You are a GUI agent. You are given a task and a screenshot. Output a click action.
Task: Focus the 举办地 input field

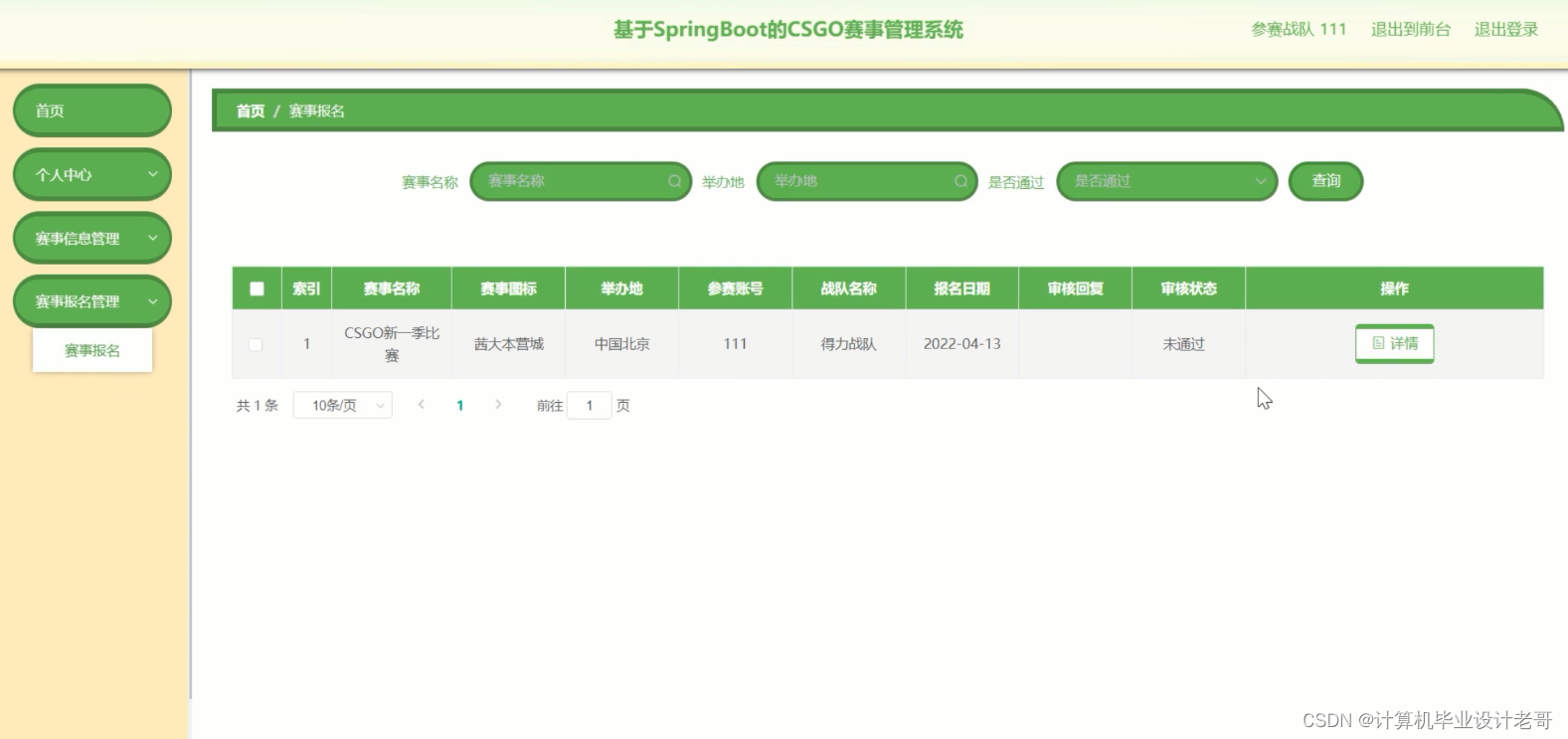click(867, 181)
